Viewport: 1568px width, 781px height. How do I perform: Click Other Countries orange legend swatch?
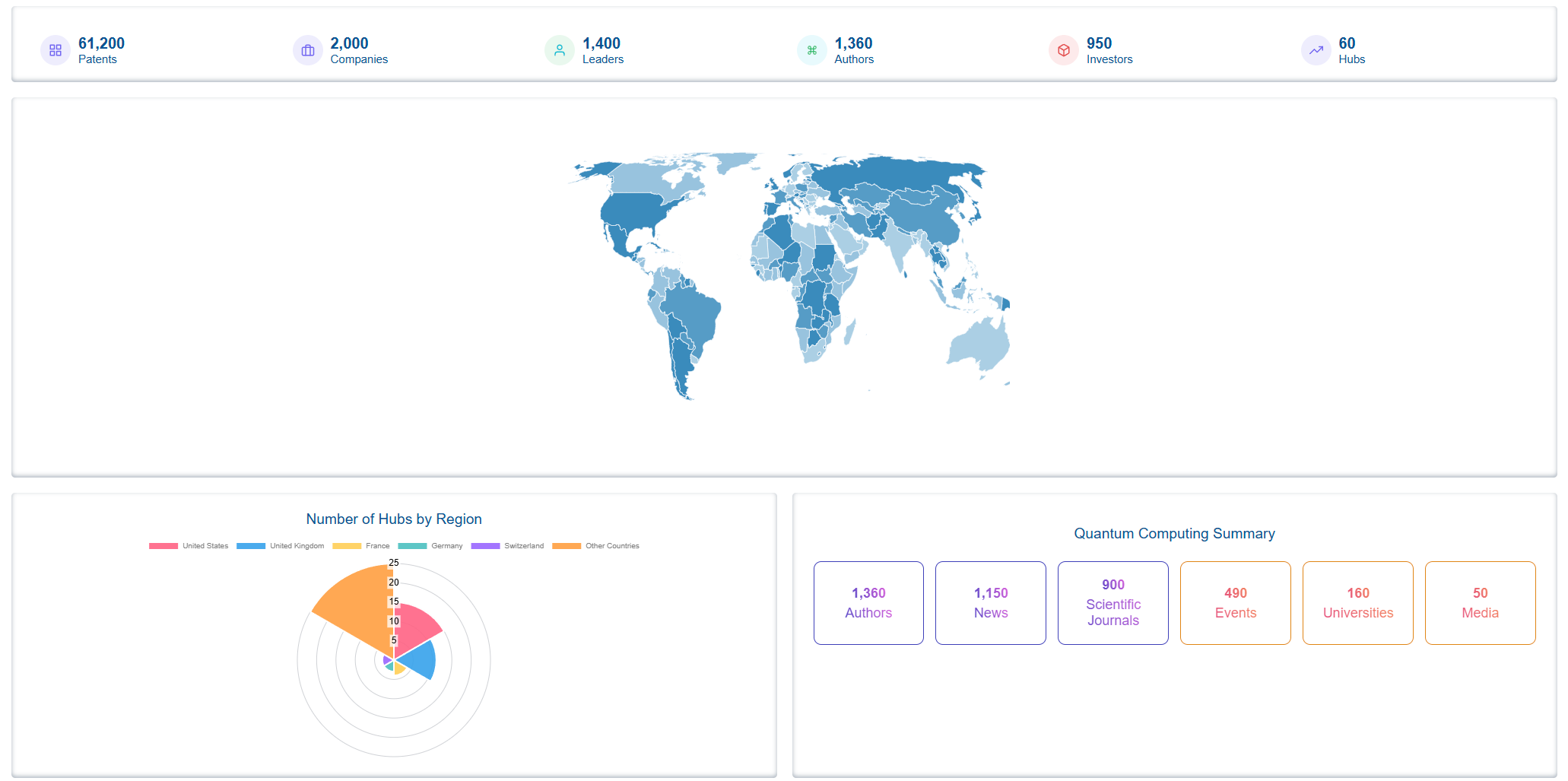(567, 546)
